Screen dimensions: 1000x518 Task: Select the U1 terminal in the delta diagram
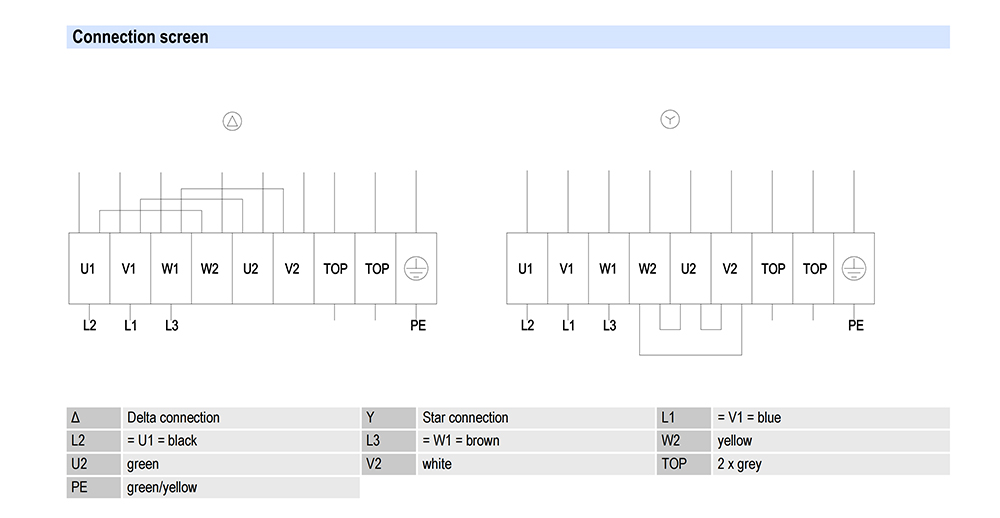coord(88,269)
